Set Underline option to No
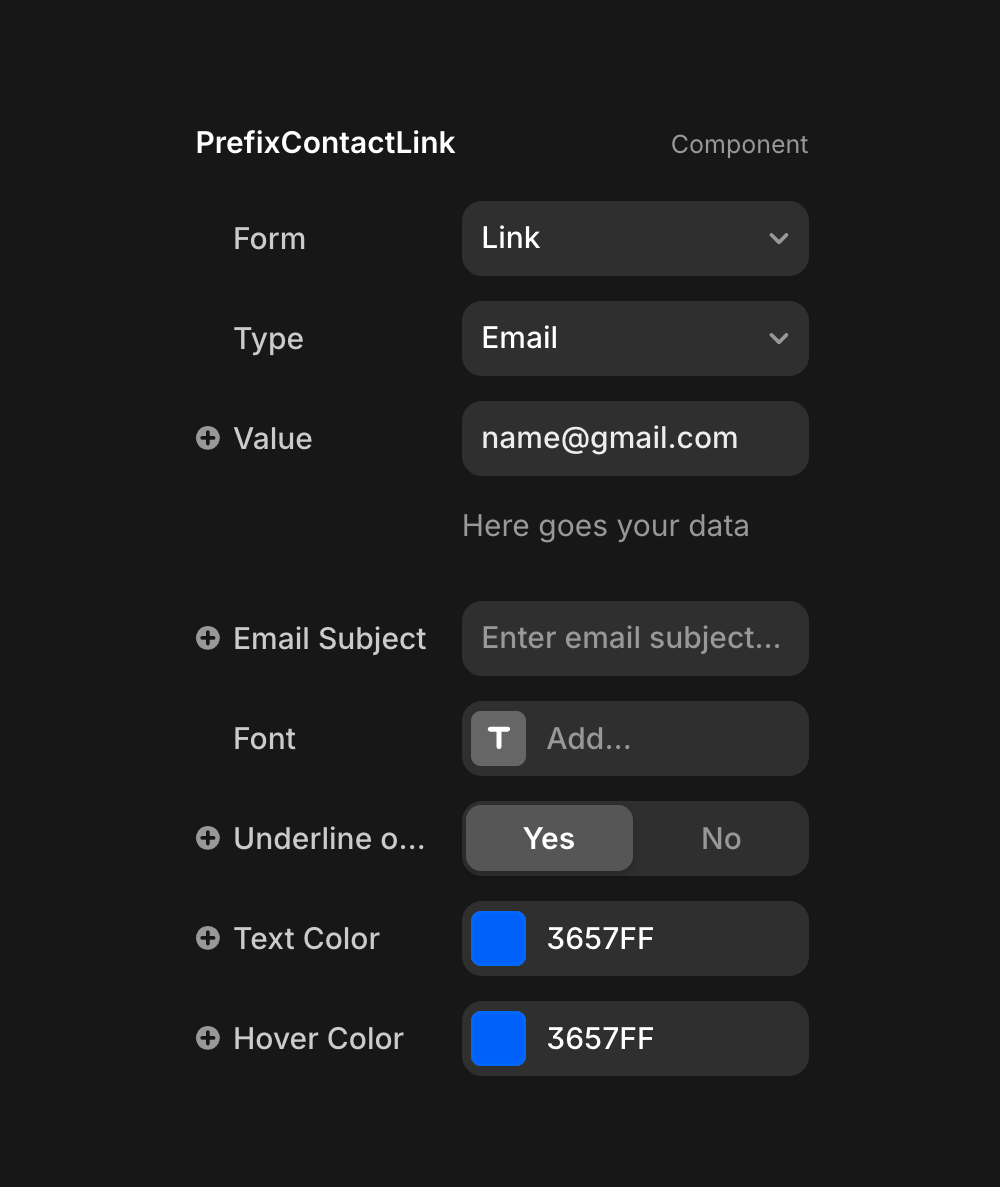This screenshot has height=1187, width=1000. [x=721, y=838]
